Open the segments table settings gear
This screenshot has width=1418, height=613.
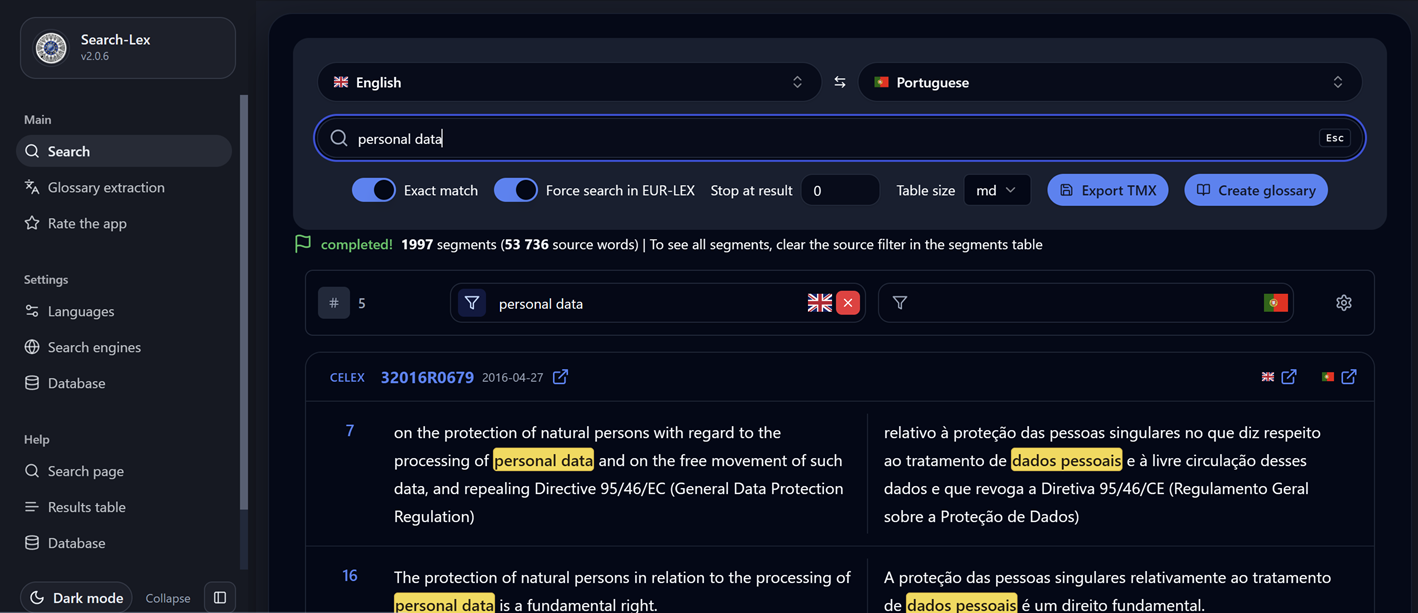[x=1344, y=302]
